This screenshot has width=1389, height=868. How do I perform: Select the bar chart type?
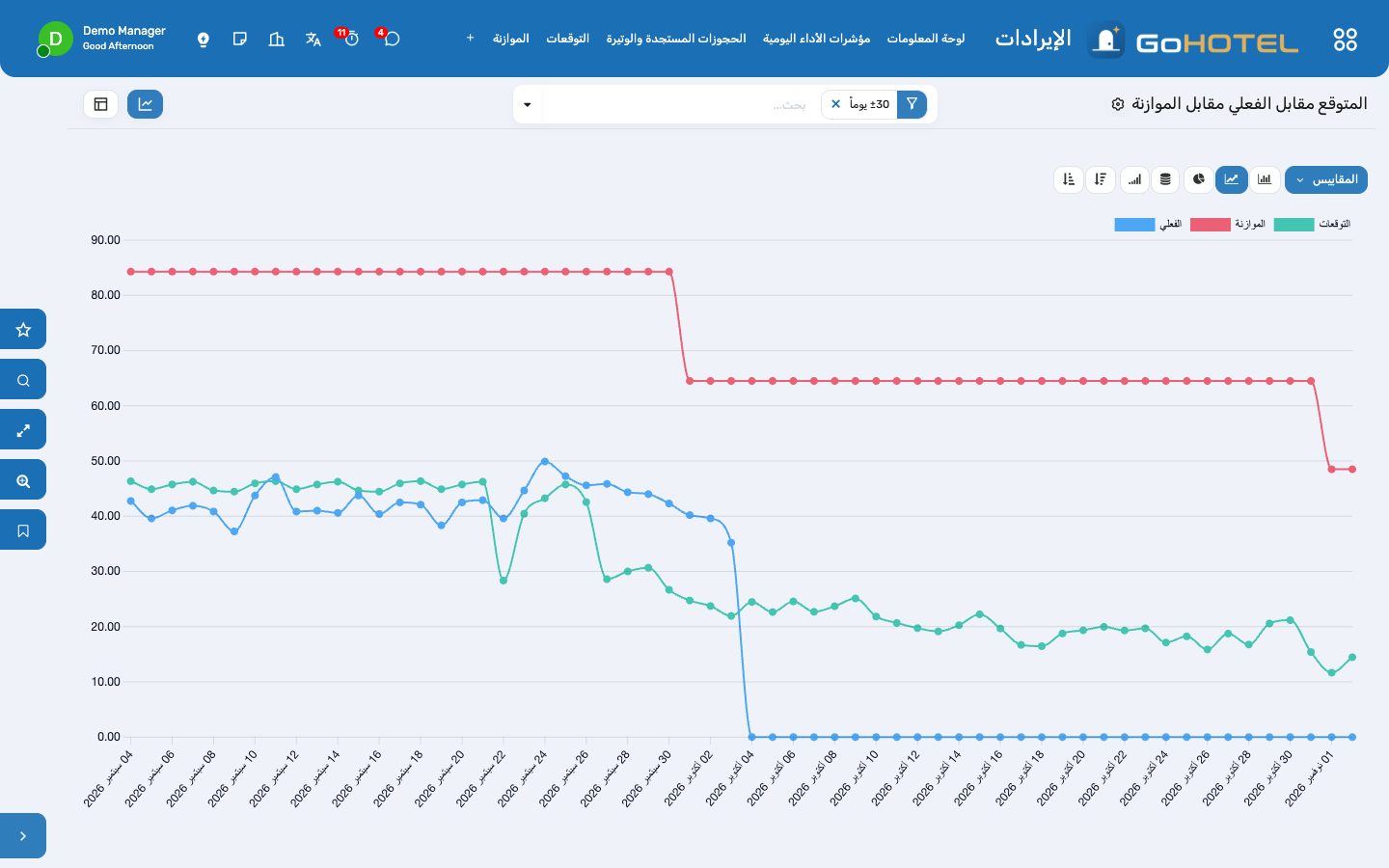1265,179
